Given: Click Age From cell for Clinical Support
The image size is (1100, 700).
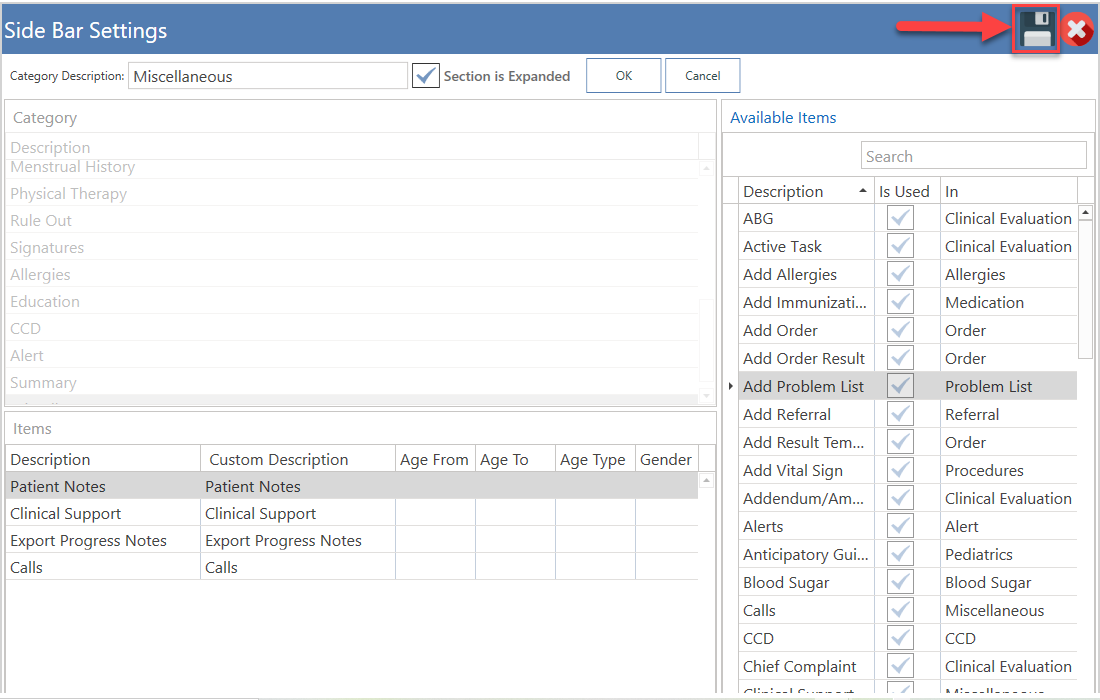Looking at the screenshot, I should coord(435,513).
